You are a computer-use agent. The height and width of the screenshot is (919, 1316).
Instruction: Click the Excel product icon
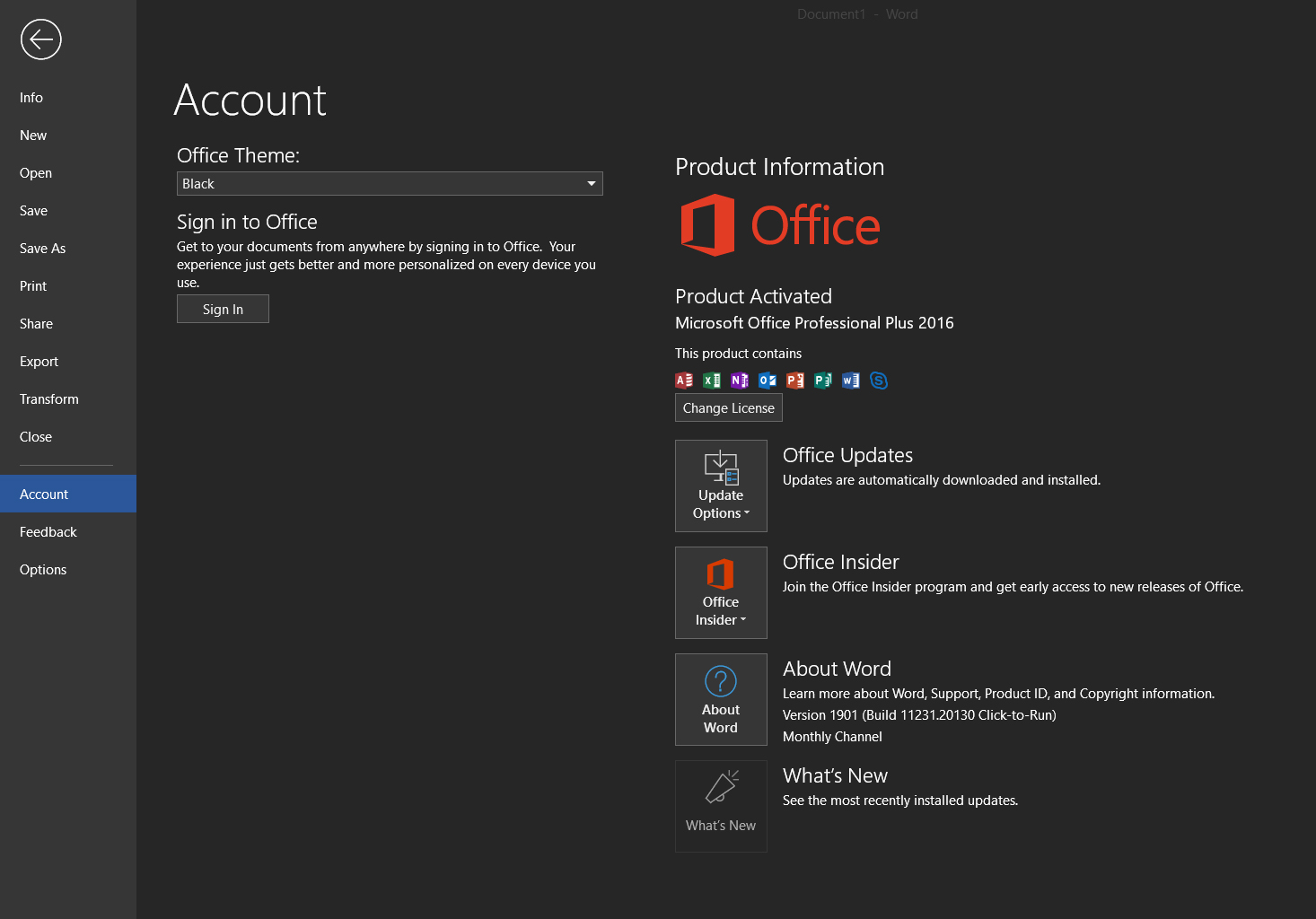coord(712,381)
